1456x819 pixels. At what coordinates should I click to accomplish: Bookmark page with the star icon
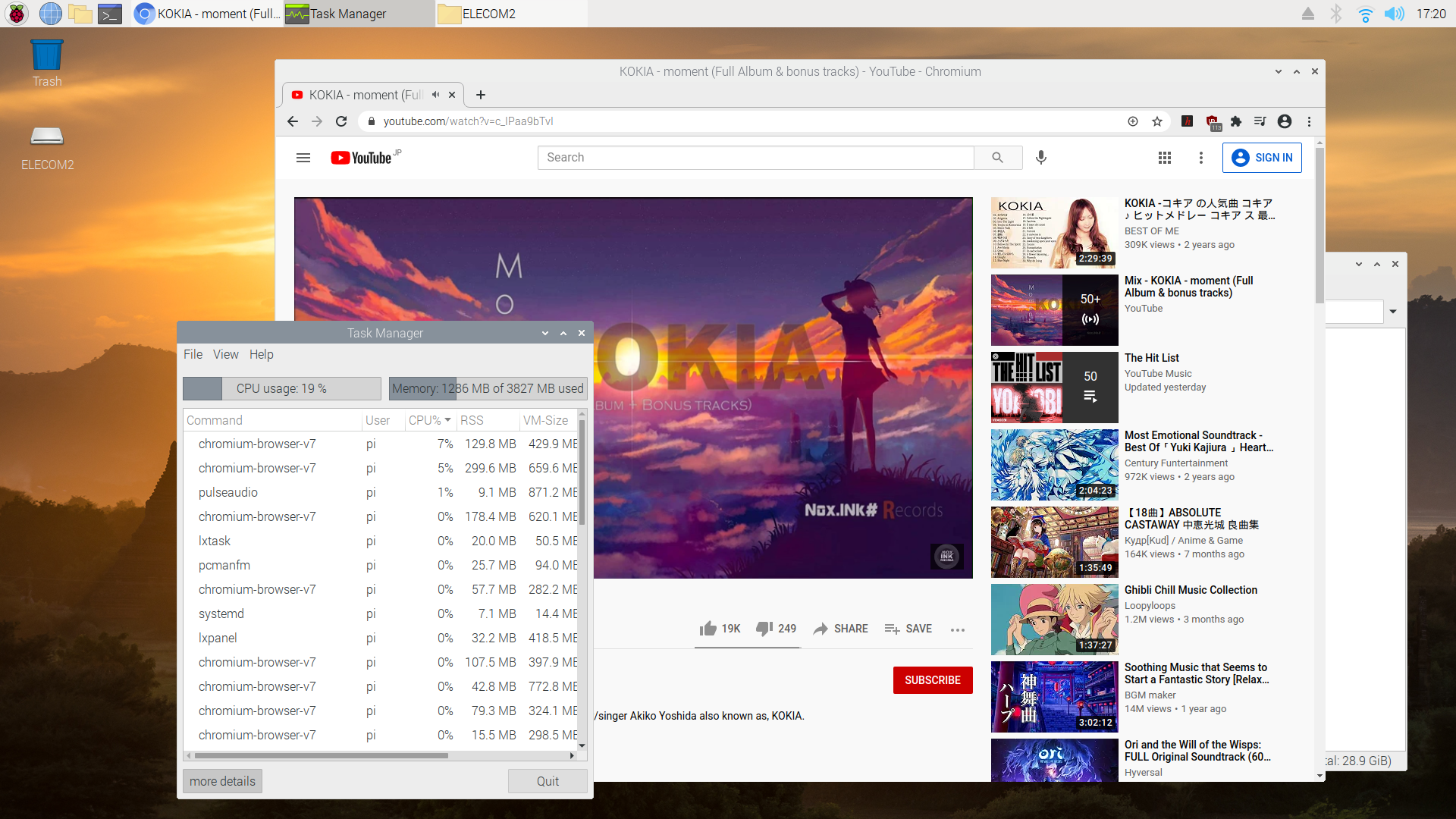[x=1157, y=121]
